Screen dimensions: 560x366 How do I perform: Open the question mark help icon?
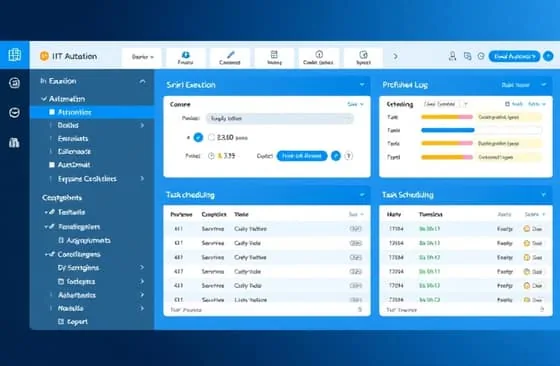pyautogui.click(x=349, y=156)
